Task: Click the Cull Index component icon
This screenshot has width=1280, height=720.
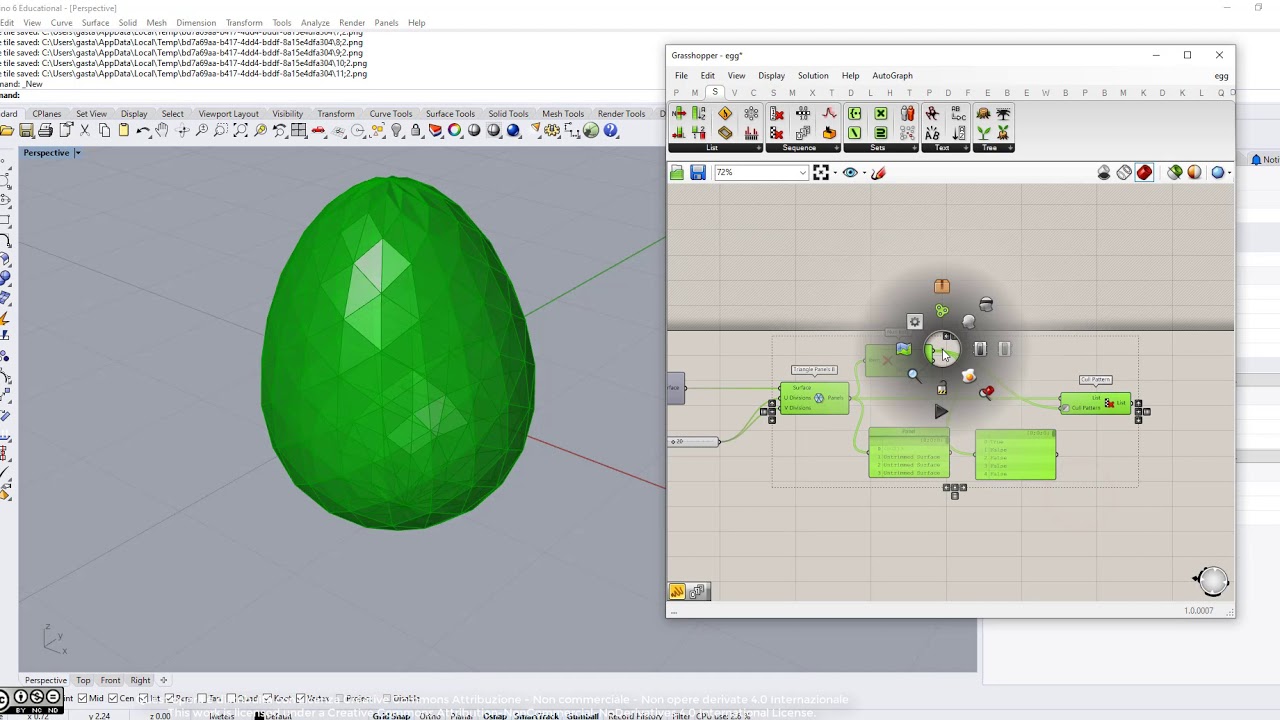Action: (776, 113)
